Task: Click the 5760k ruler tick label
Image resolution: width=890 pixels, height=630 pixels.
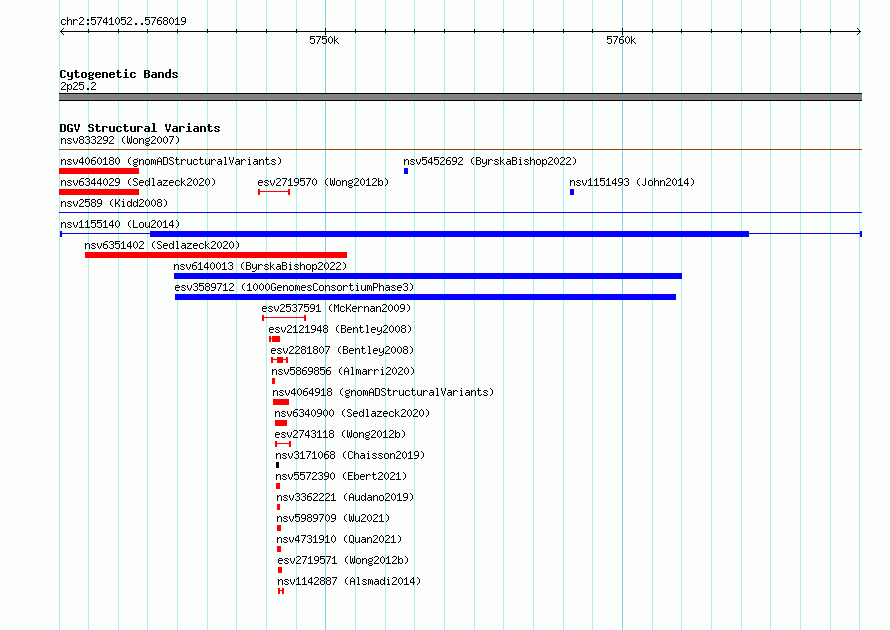Action: [621, 40]
